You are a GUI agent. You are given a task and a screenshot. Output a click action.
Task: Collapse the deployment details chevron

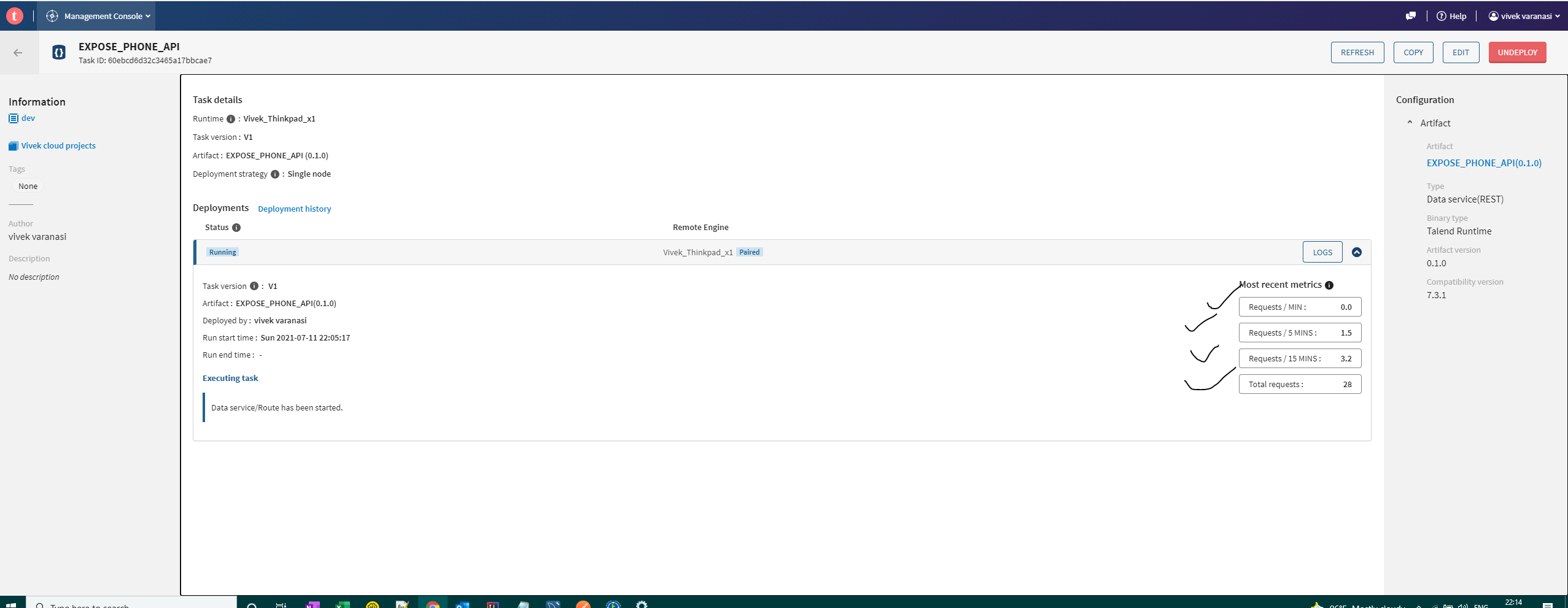(1357, 252)
